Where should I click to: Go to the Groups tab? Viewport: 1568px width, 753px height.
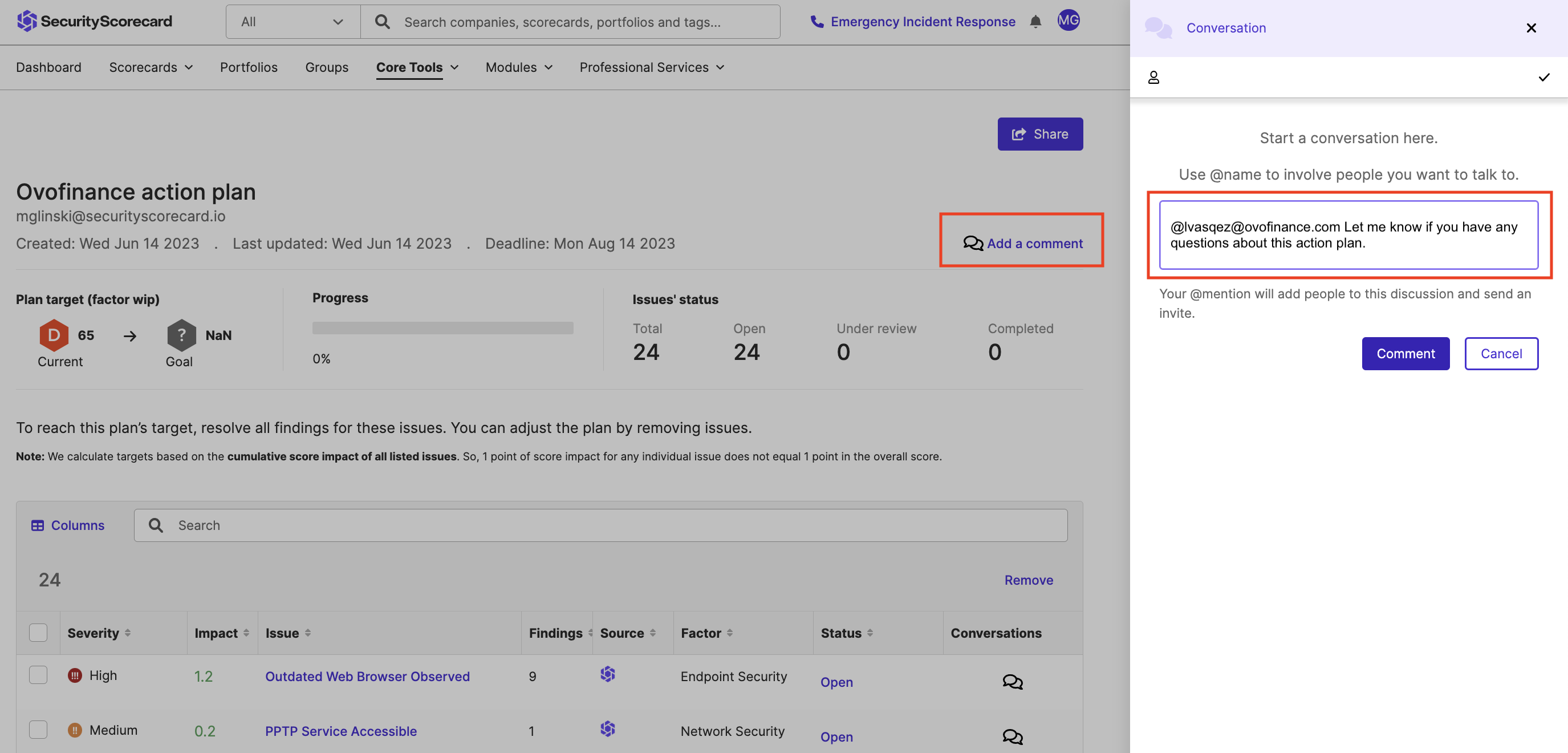click(326, 67)
